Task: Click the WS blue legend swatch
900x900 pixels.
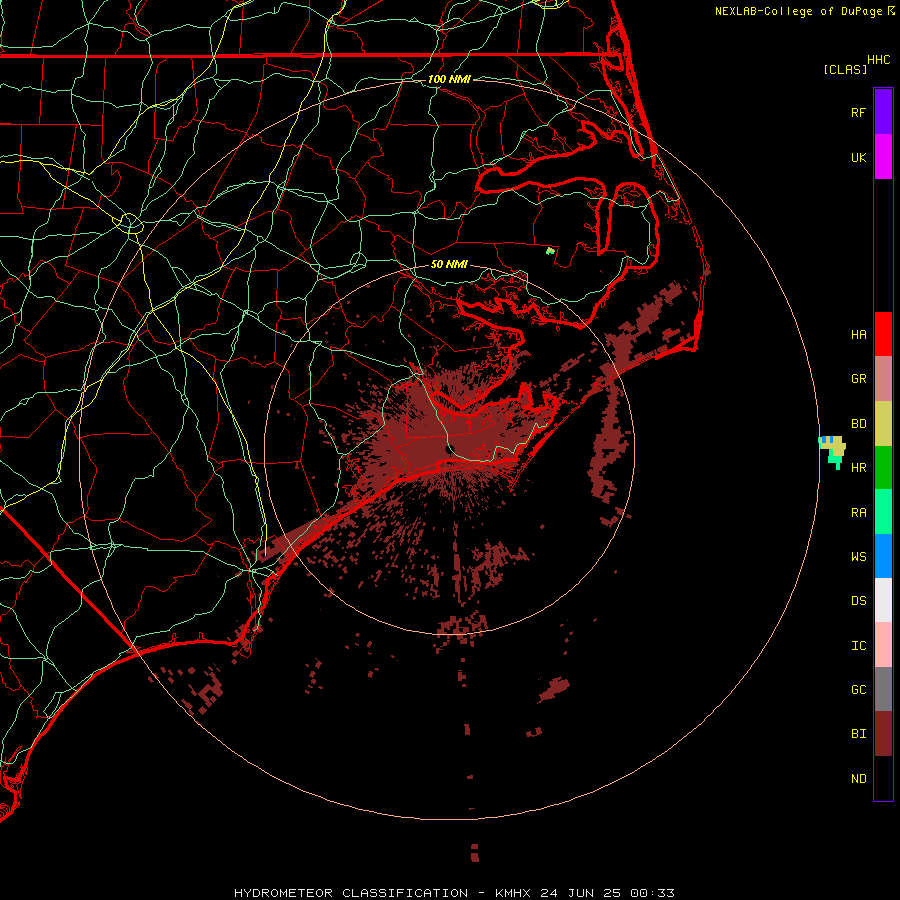Action: tap(883, 556)
